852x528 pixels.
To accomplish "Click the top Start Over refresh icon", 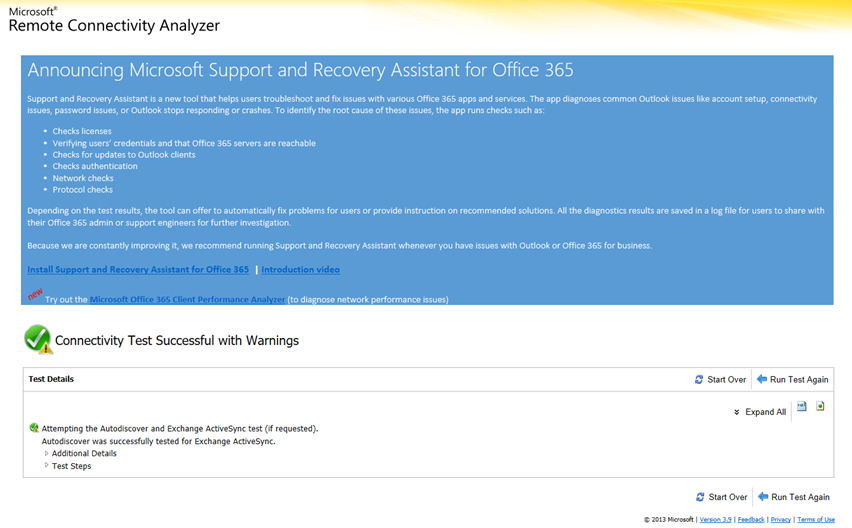I will (699, 380).
